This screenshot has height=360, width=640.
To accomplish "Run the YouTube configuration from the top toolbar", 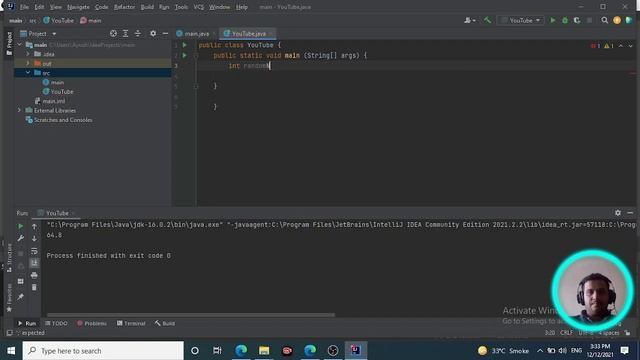I will 553,20.
